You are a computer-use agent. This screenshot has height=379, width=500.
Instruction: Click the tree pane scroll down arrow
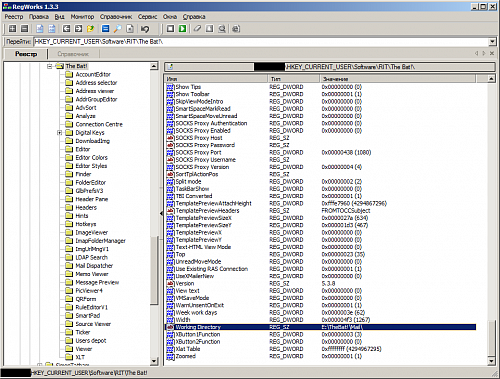point(154,361)
